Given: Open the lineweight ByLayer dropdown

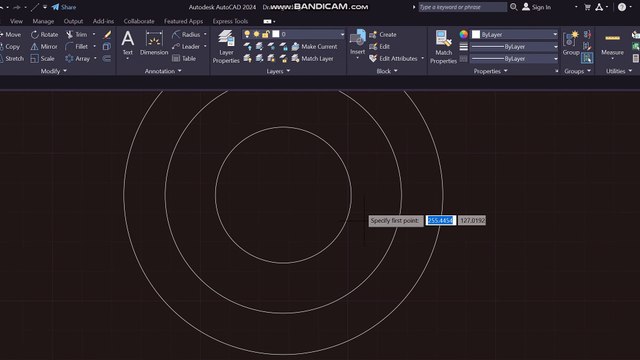Looking at the screenshot, I should 555,47.
